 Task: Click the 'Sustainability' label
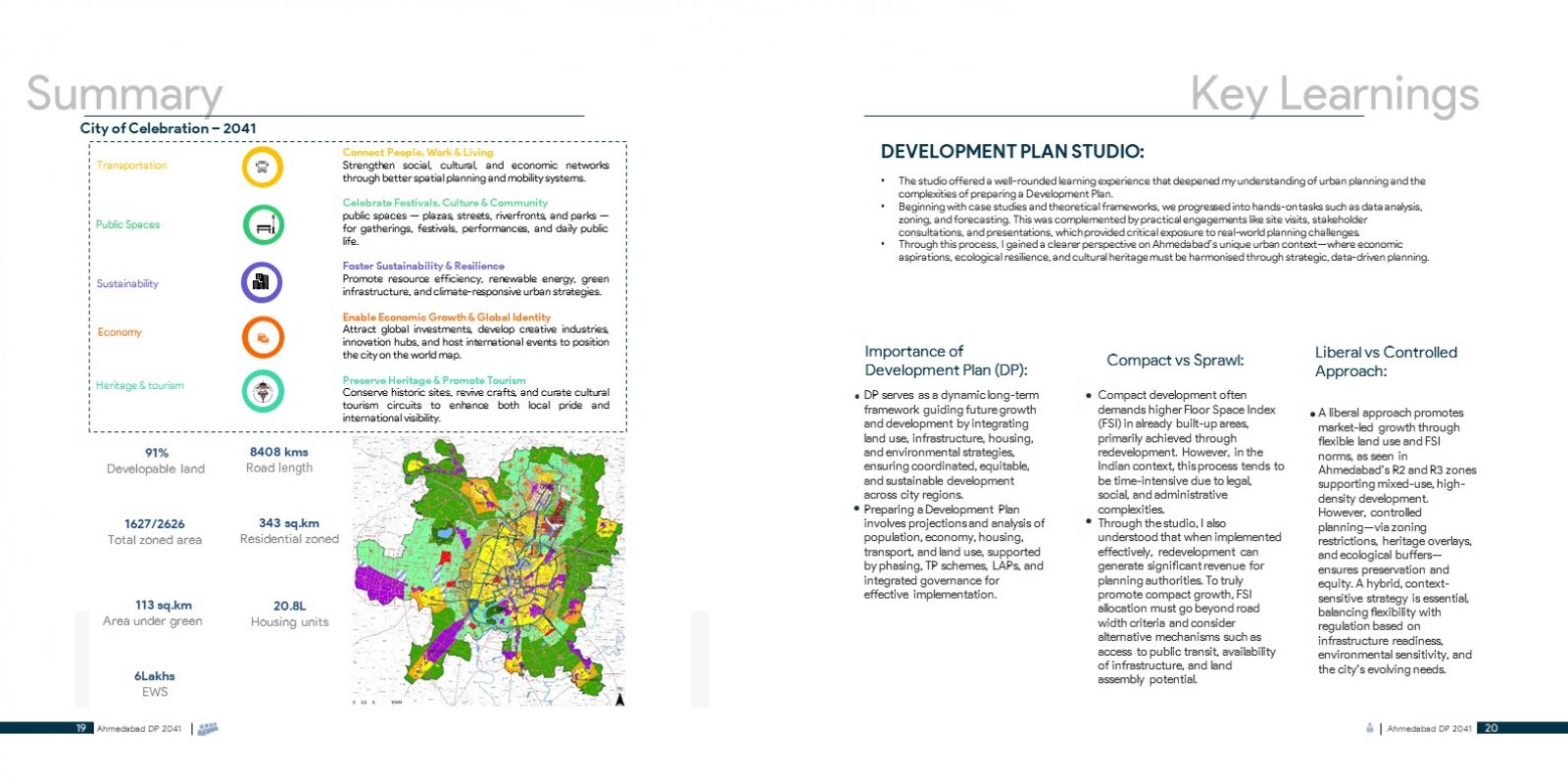(x=127, y=284)
